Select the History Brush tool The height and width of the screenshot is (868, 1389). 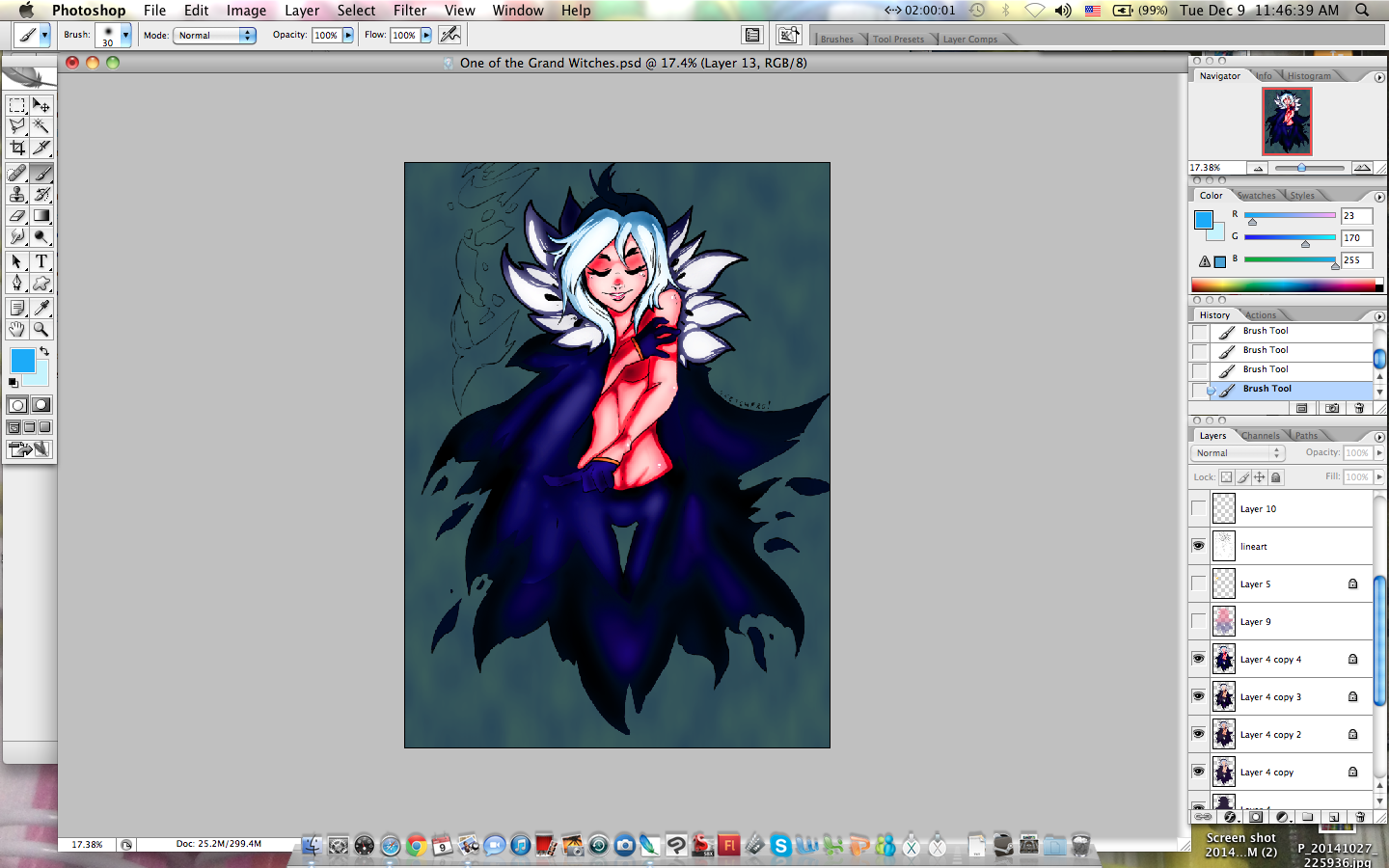click(41, 195)
